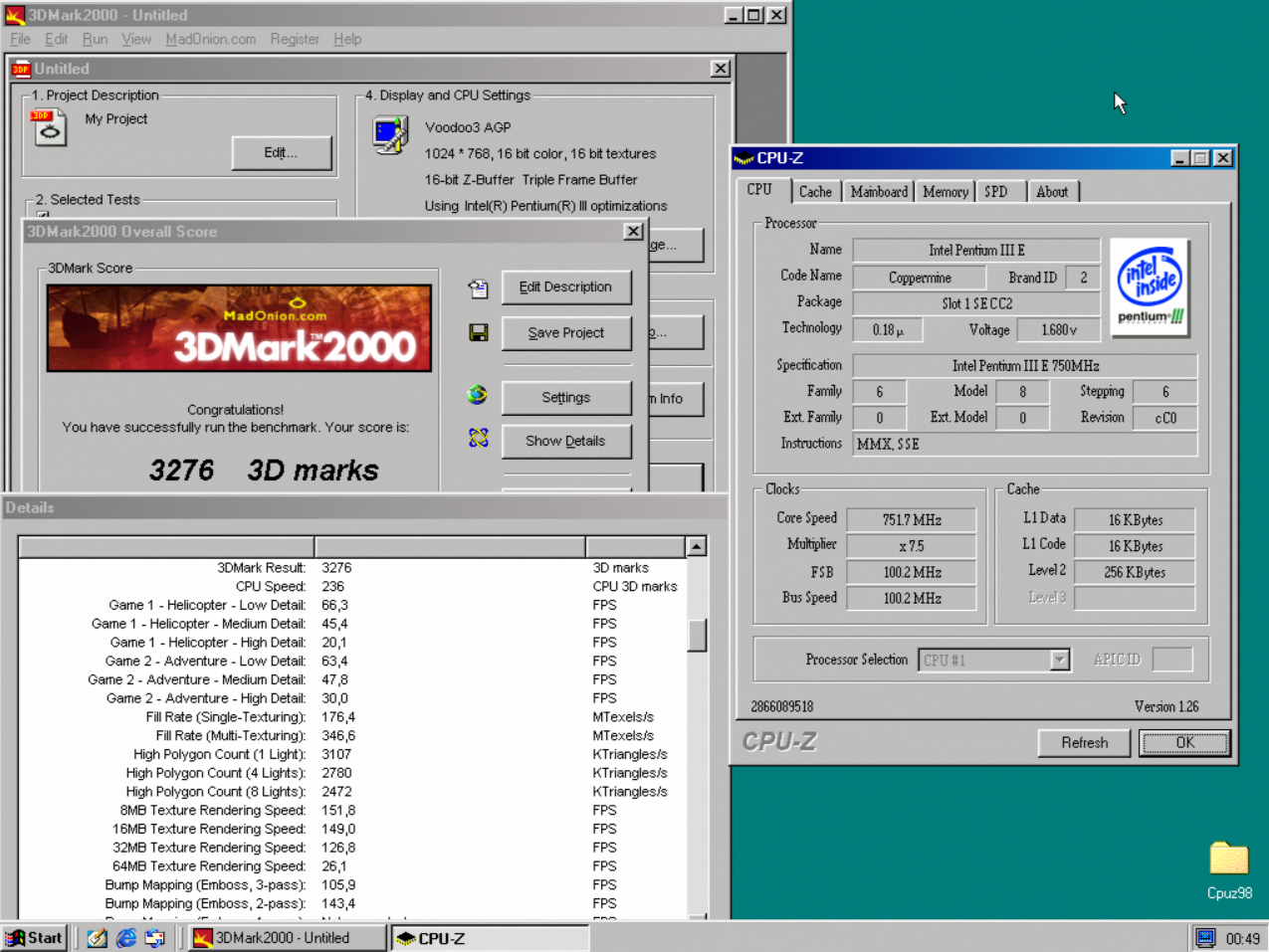Click the 'High Polygon Count (8 Lights):' row

pos(352,792)
